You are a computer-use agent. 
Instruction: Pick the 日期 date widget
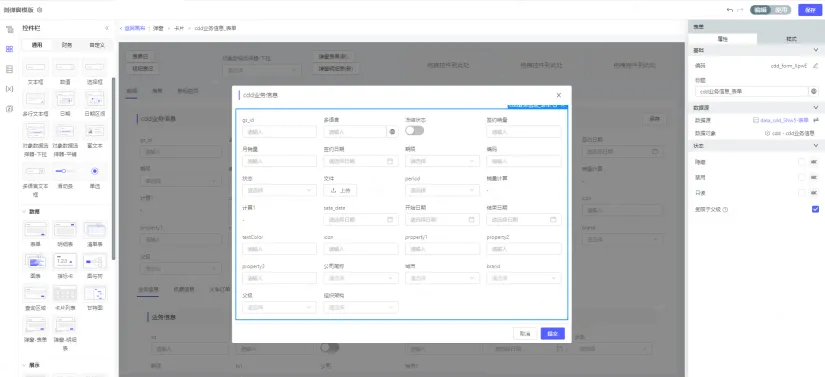coord(65,103)
